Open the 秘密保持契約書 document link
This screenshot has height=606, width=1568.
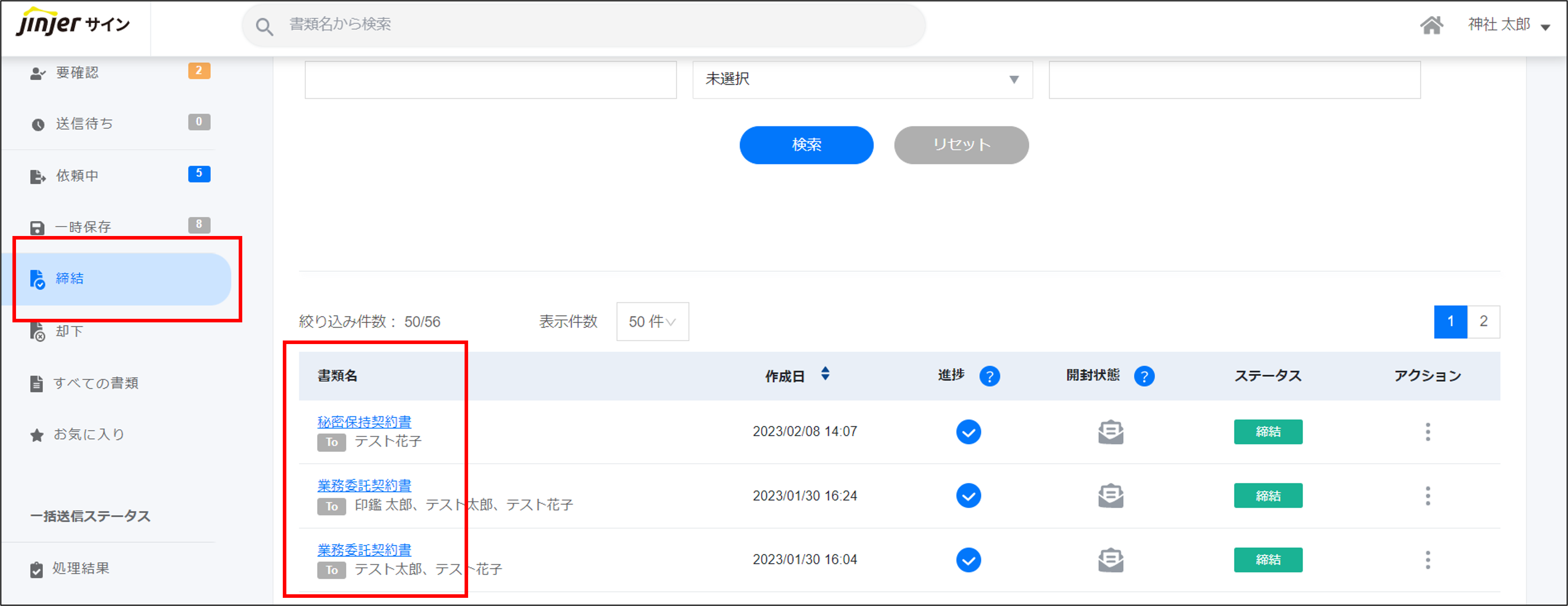tap(364, 422)
